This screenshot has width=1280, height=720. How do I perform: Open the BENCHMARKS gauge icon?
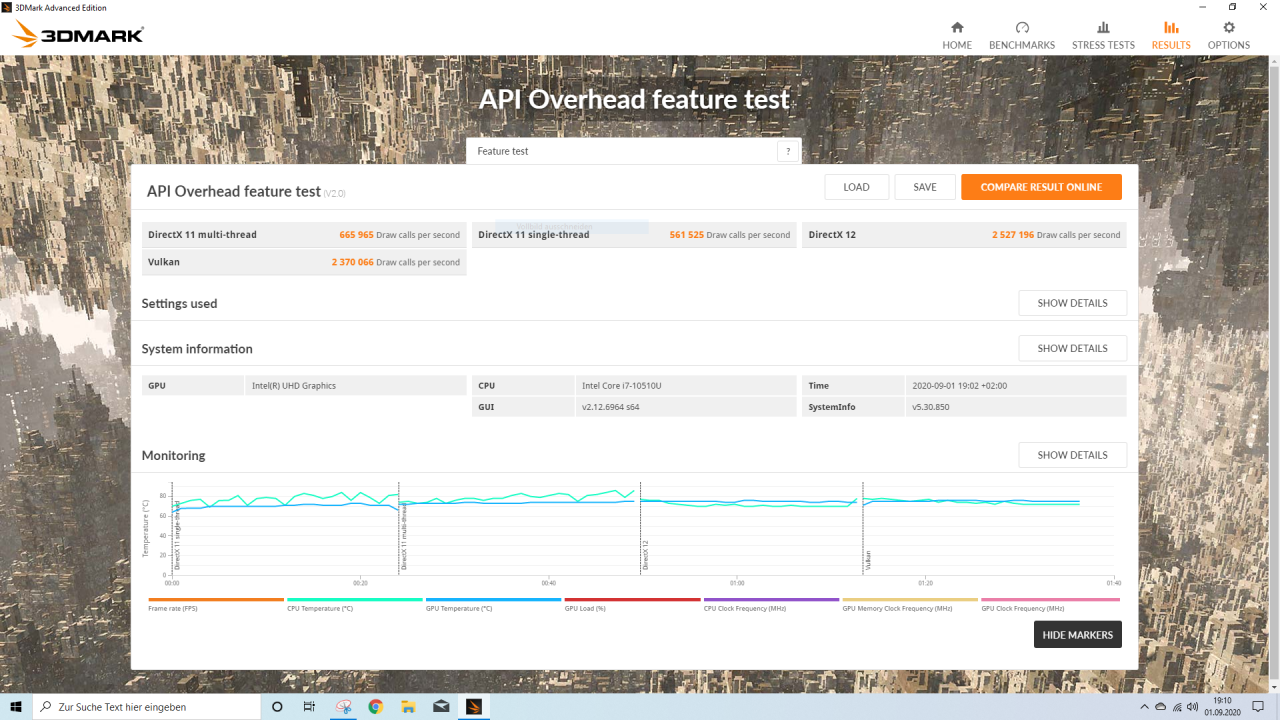click(1022, 28)
